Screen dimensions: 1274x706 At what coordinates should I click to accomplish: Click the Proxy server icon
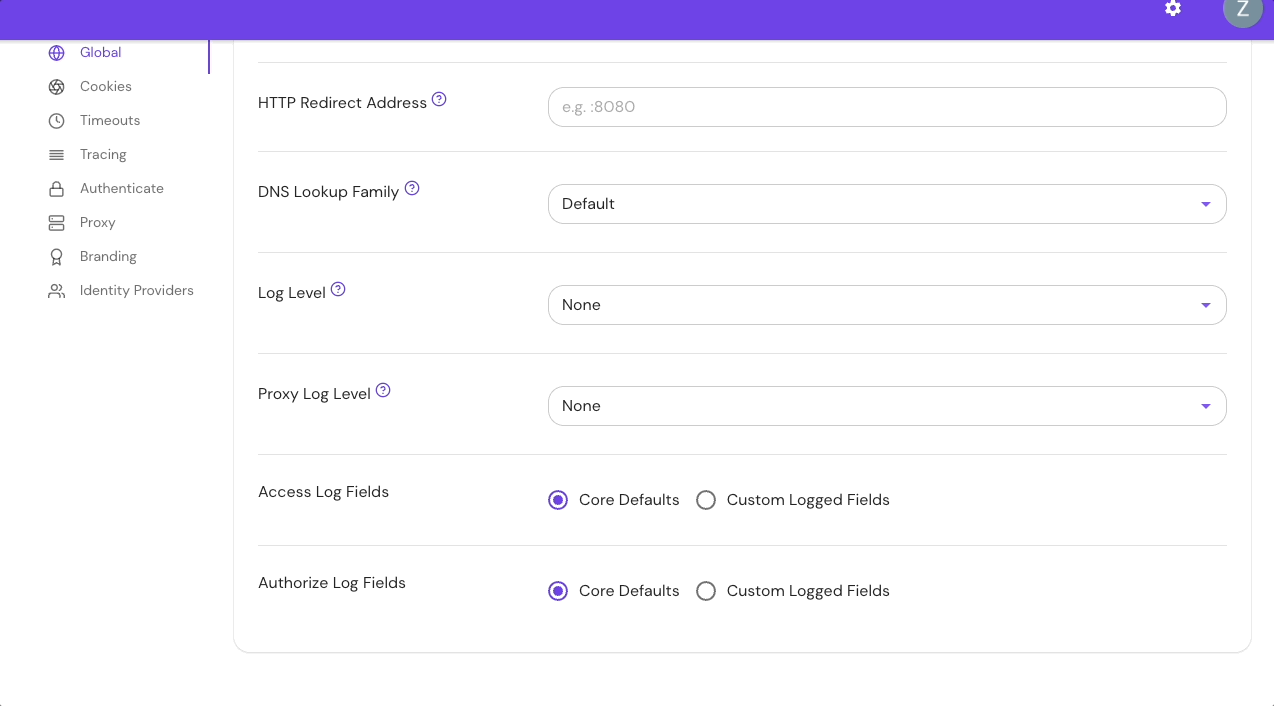point(57,222)
